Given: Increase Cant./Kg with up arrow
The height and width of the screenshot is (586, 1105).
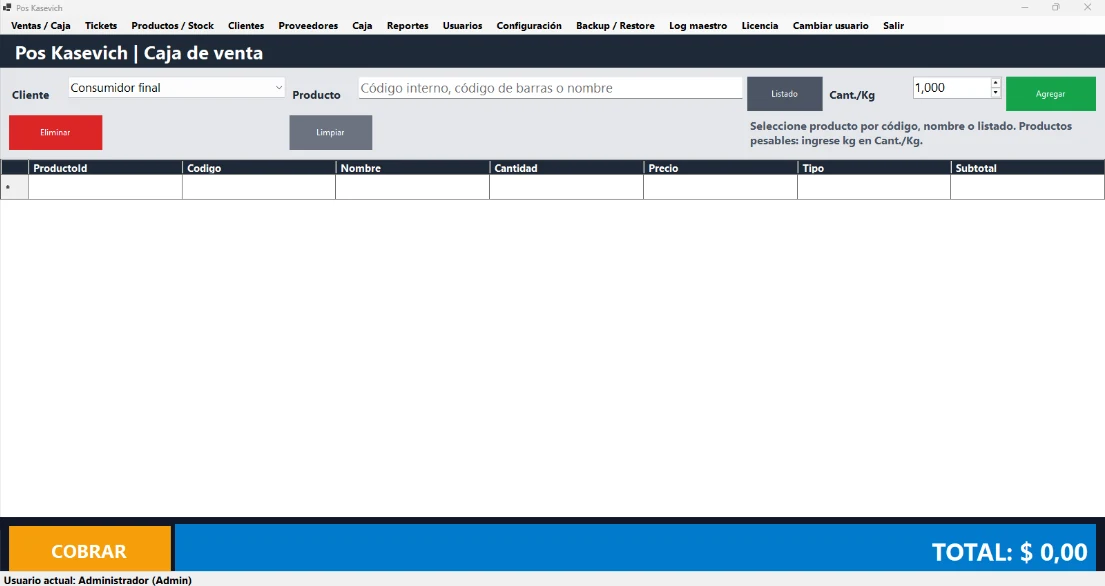Looking at the screenshot, I should tap(996, 82).
